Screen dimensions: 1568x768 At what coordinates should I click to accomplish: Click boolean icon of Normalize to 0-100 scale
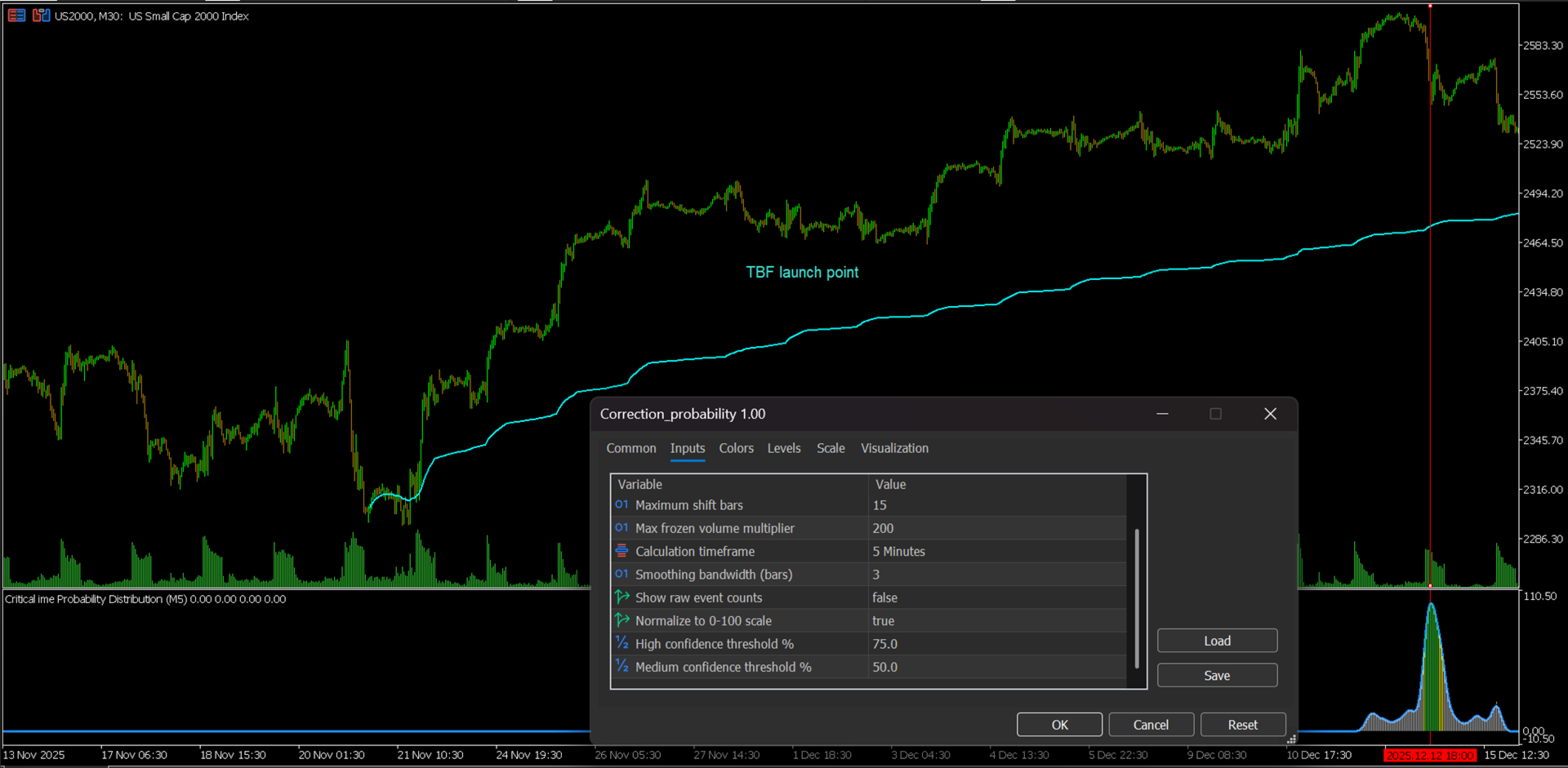pos(622,620)
